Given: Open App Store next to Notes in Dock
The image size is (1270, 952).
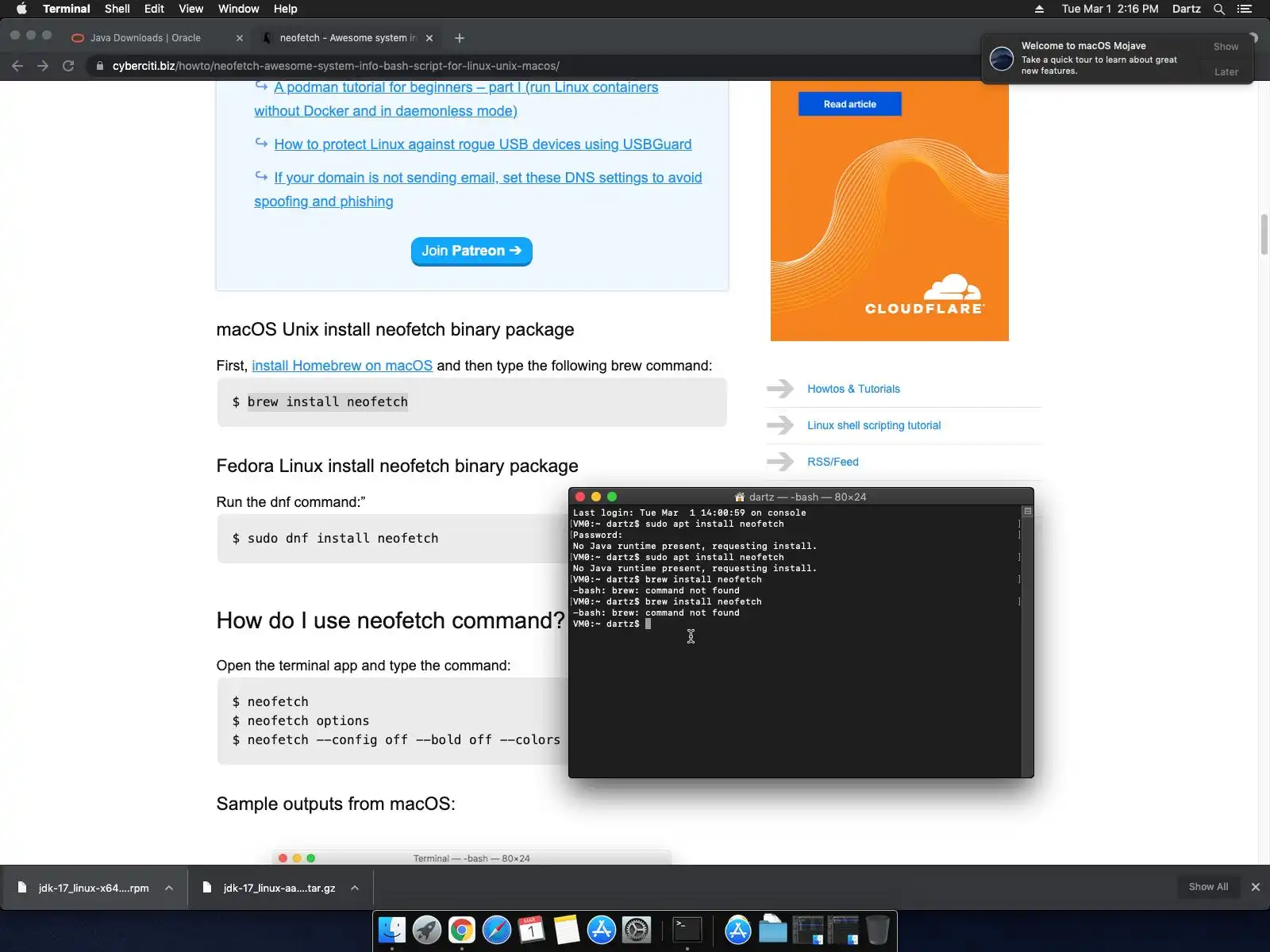Looking at the screenshot, I should (602, 930).
